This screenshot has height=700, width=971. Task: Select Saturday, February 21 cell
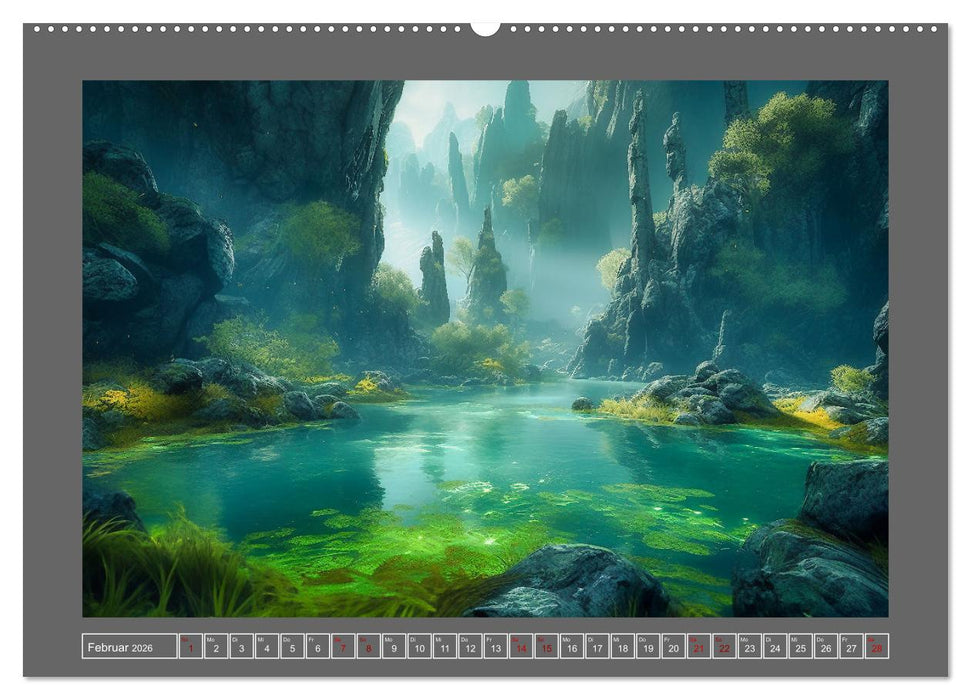tap(699, 647)
